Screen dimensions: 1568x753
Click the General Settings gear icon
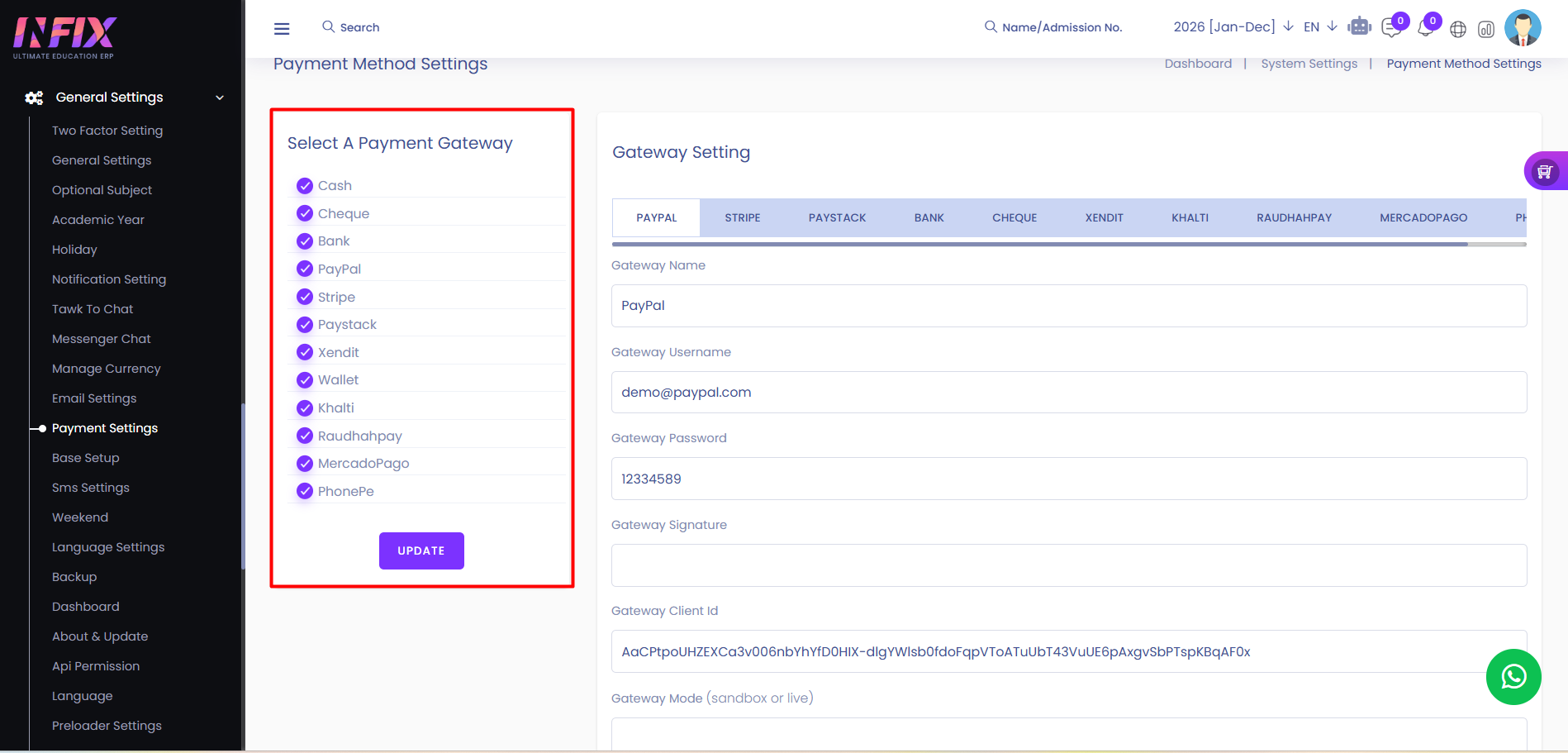click(x=34, y=98)
